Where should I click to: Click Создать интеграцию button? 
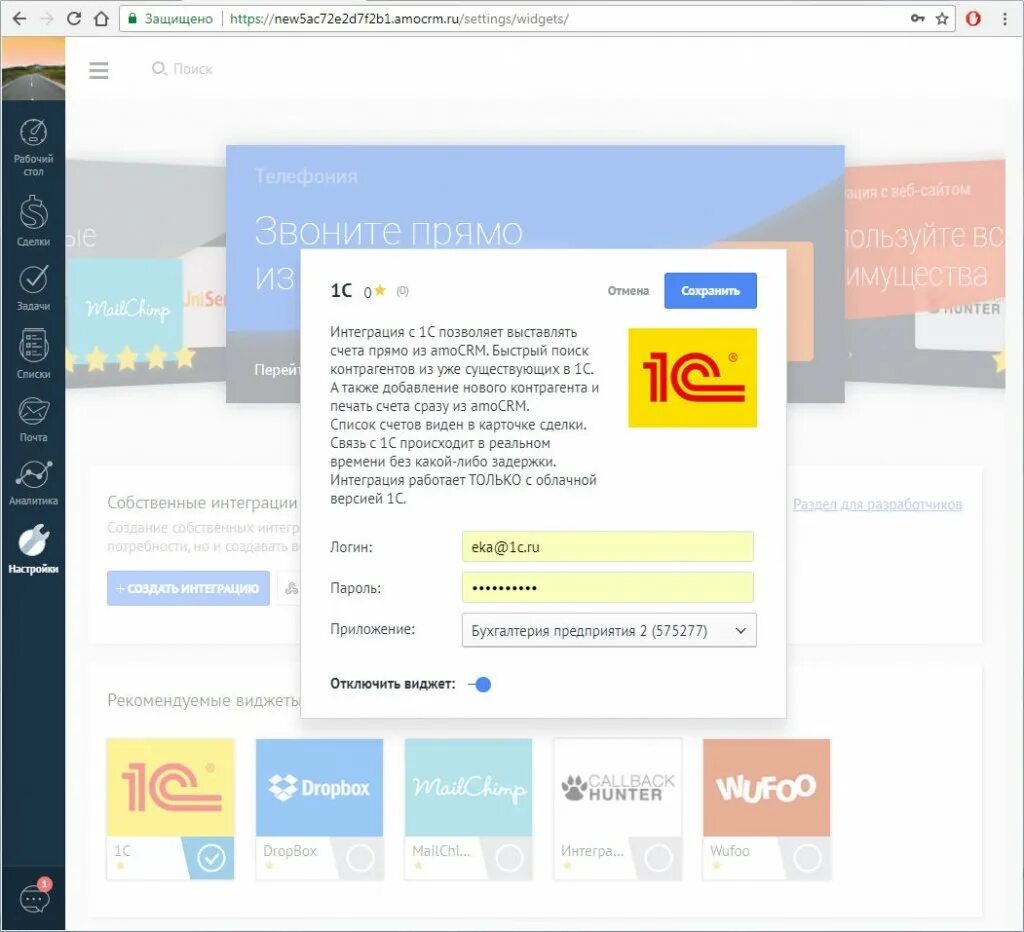pyautogui.click(x=188, y=588)
